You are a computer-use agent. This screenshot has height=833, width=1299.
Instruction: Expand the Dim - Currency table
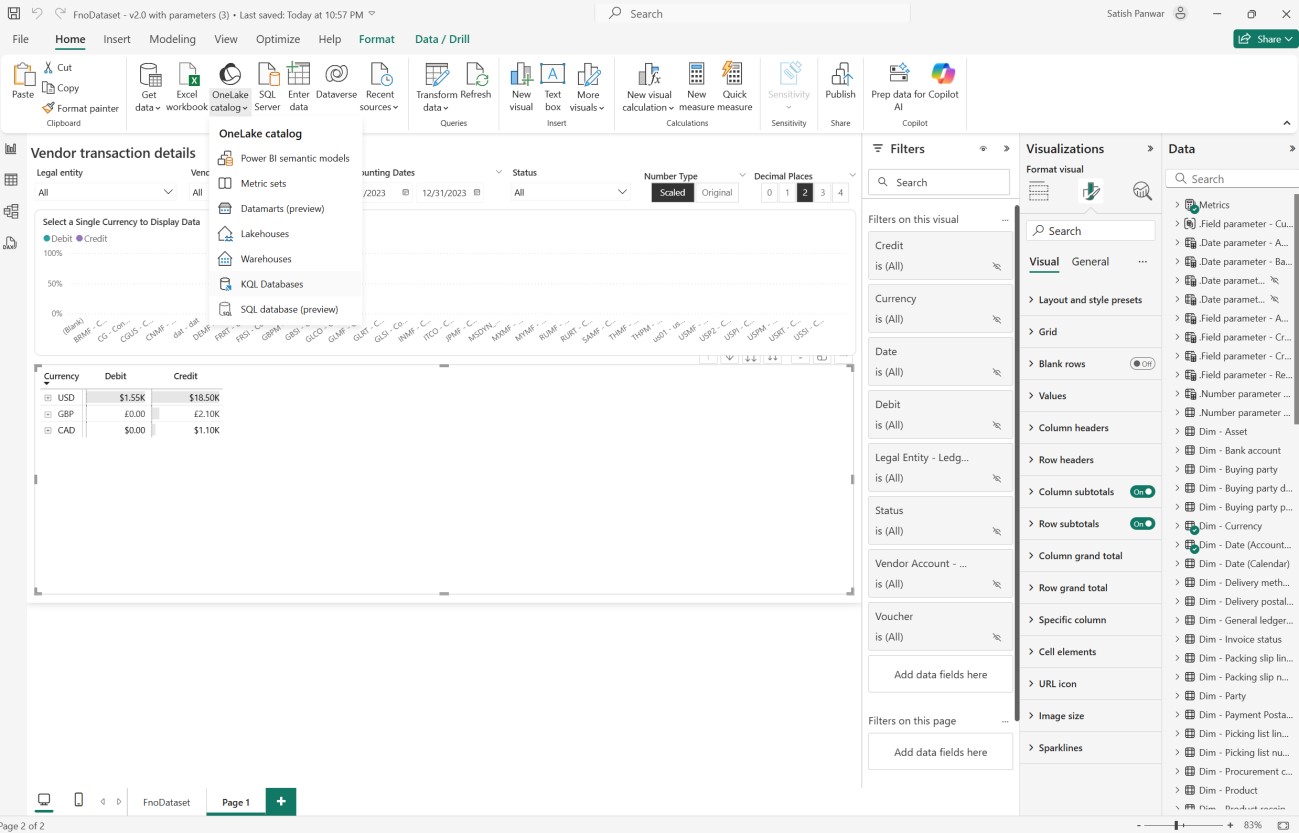1177,526
